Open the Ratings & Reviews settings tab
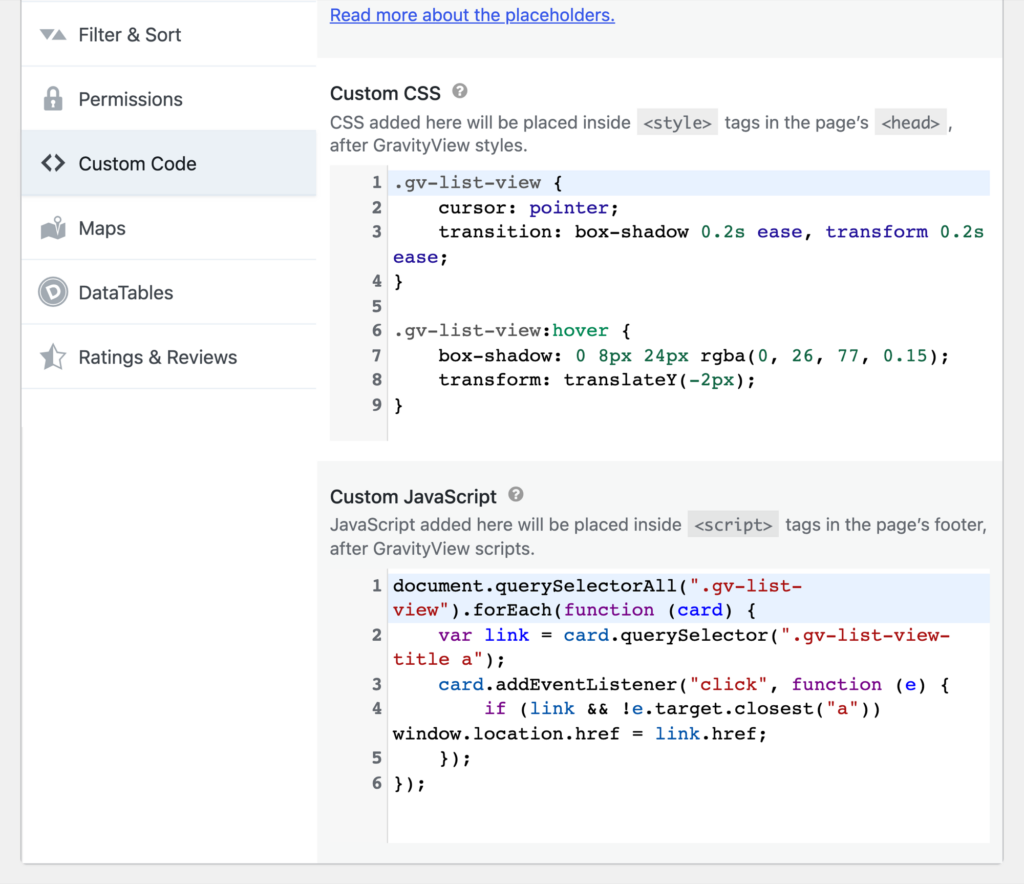The height and width of the screenshot is (884, 1024). point(169,356)
